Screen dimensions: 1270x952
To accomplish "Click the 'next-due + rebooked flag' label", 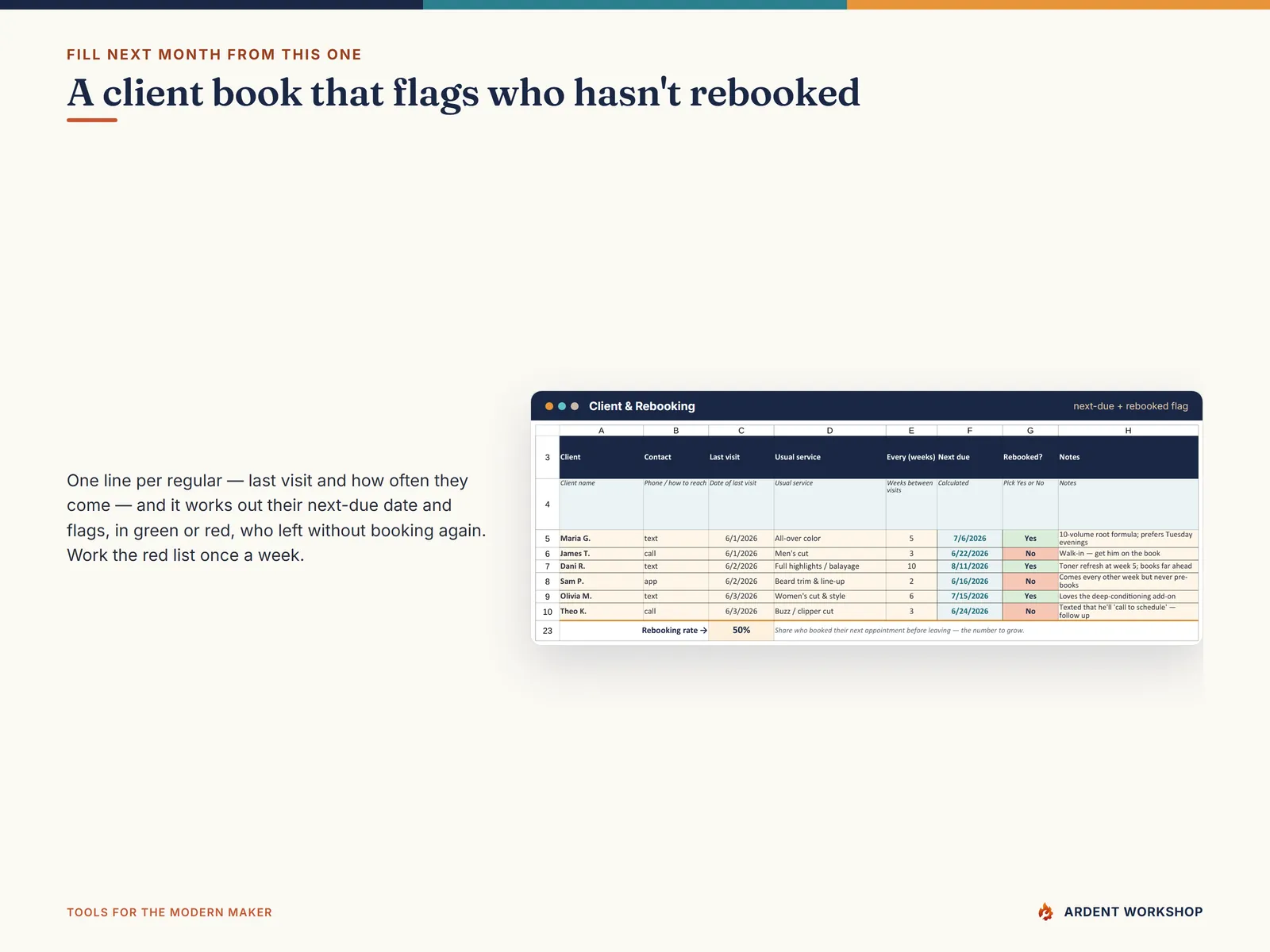I will coord(1130,406).
